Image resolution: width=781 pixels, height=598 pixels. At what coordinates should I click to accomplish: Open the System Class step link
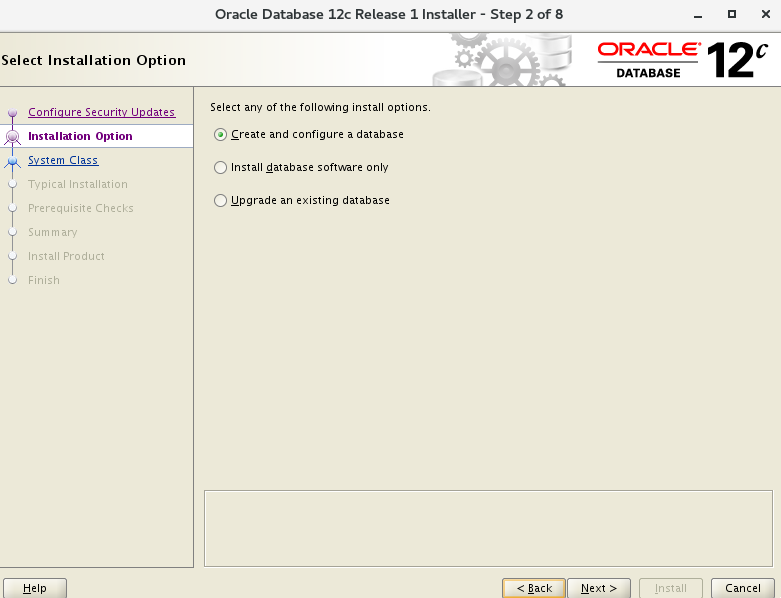point(63,160)
